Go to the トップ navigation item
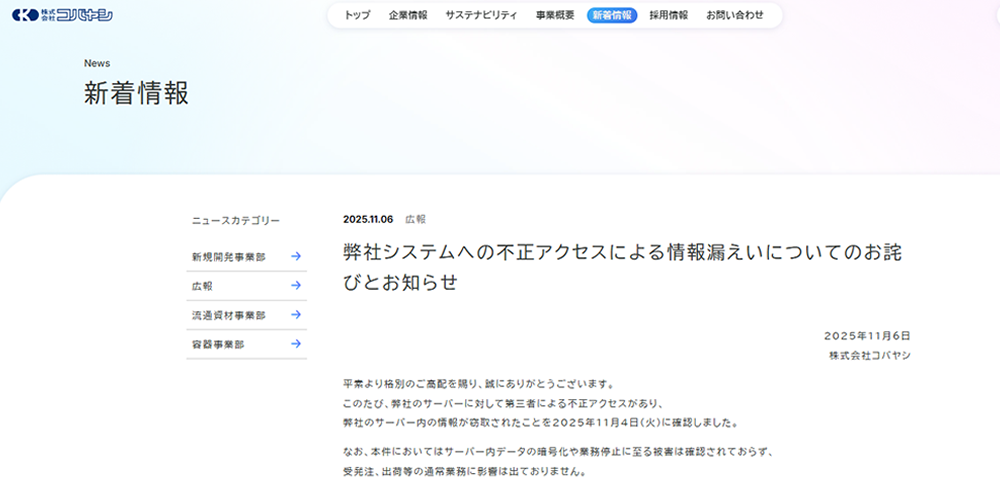This screenshot has height=485, width=1000. [357, 15]
